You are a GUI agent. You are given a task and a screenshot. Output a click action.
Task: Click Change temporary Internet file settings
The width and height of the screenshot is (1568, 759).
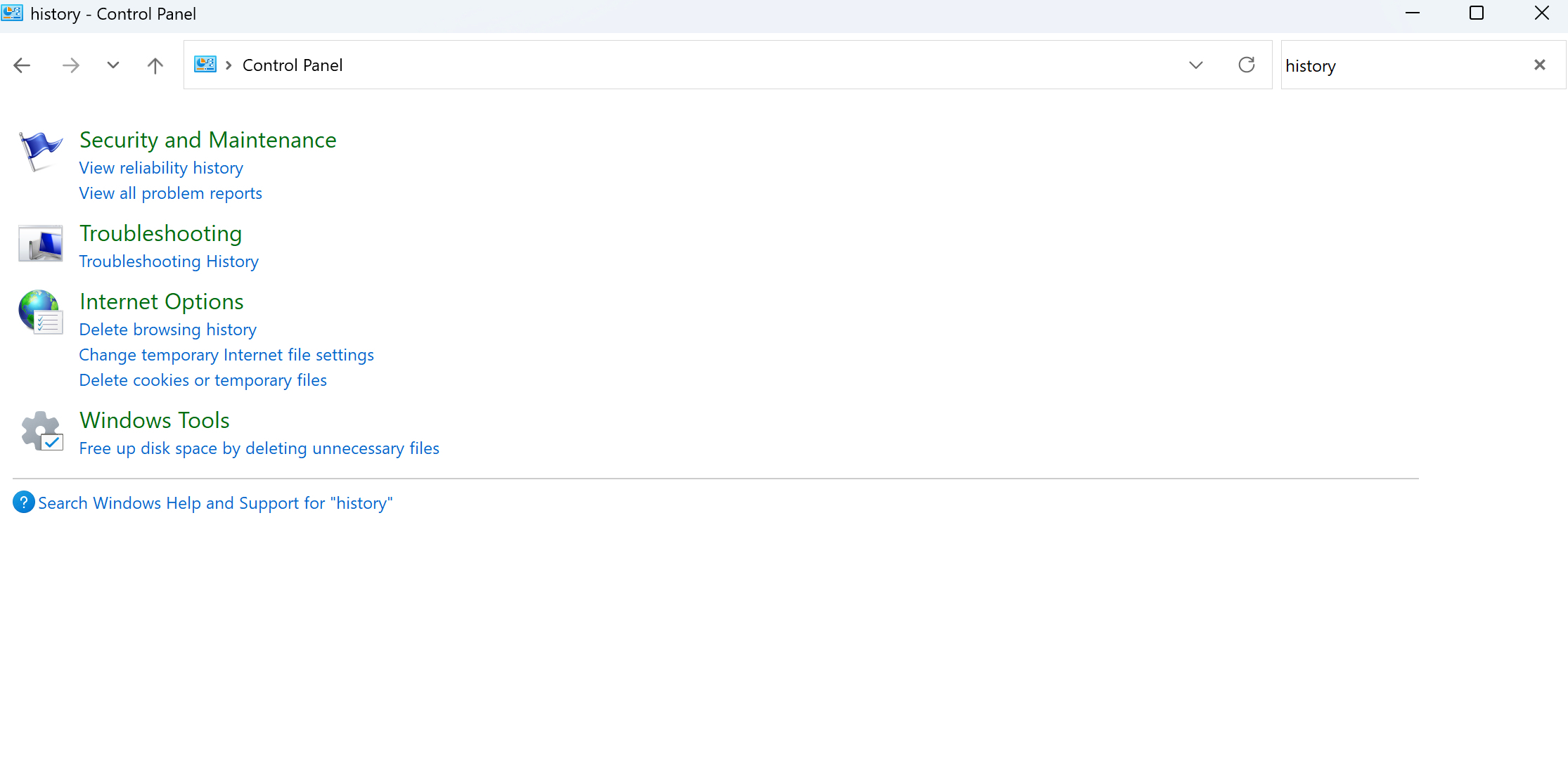[226, 355]
